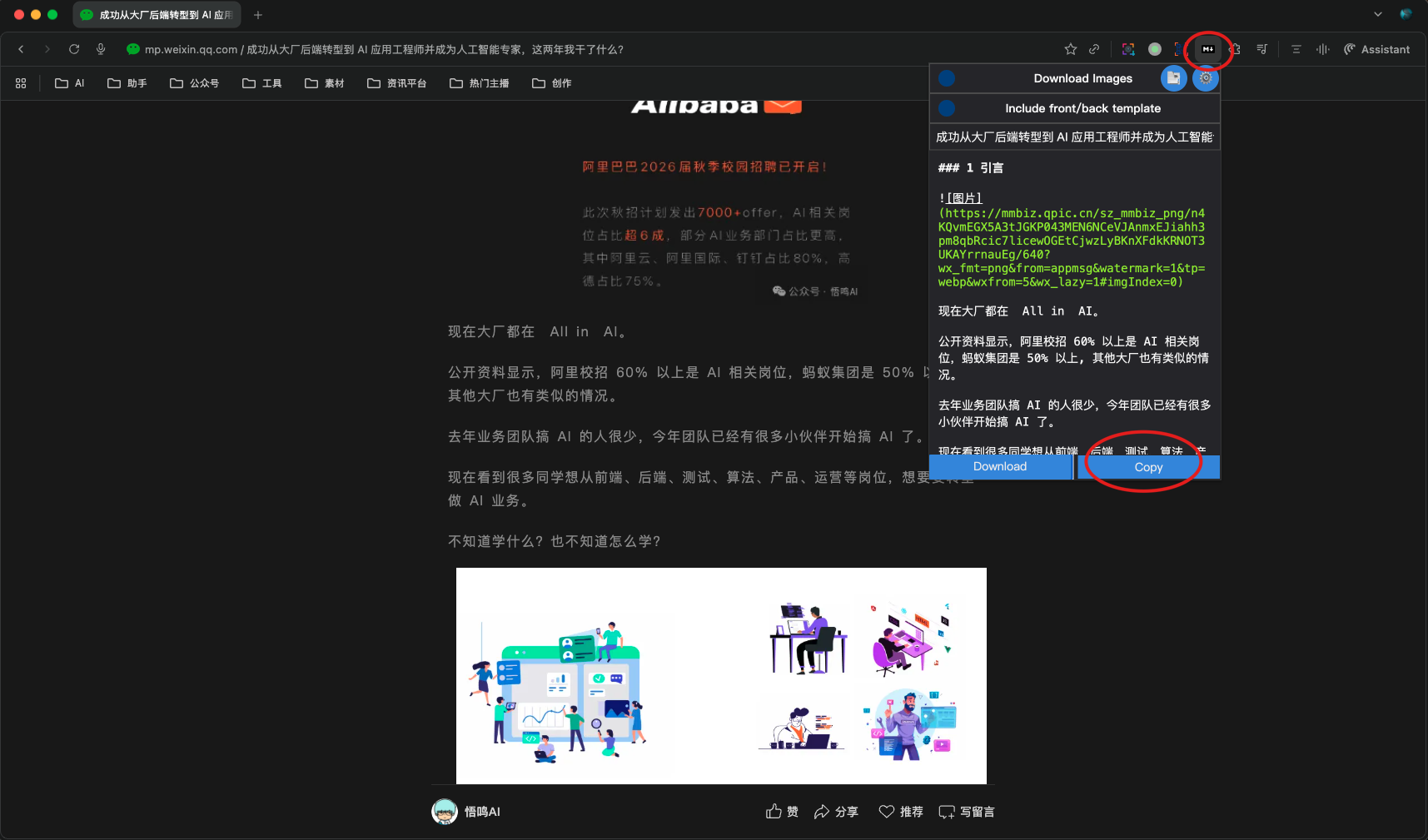1428x840 pixels.
Task: Click the audio waveform toolbar icon
Action: point(1322,49)
